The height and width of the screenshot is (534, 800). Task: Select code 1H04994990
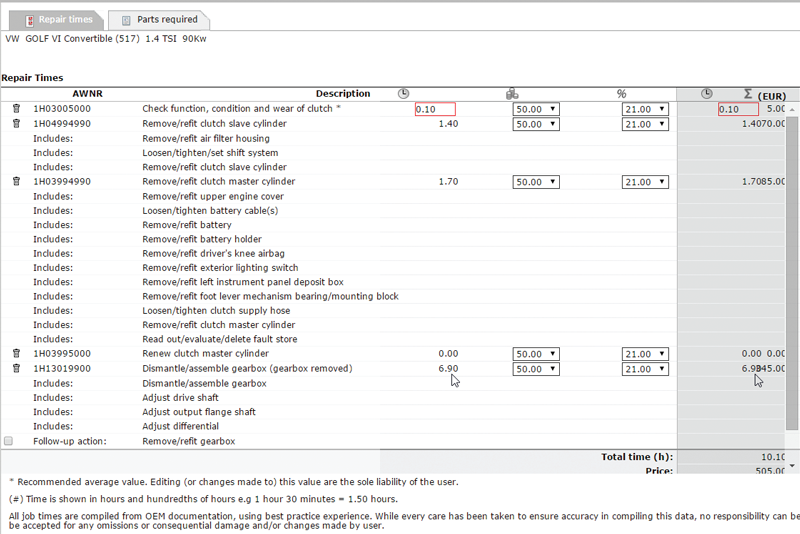[62, 123]
